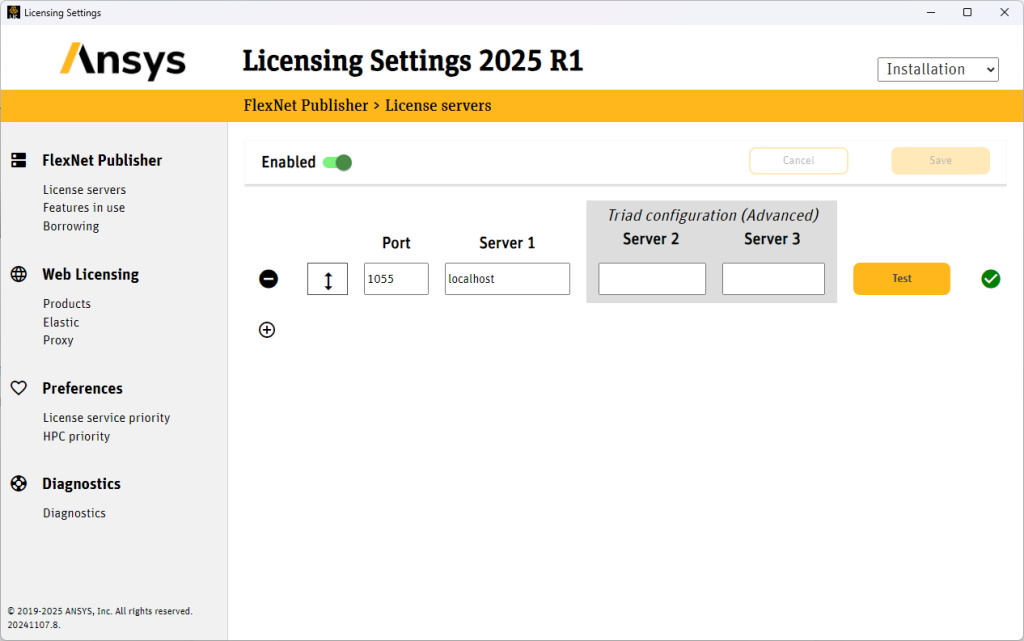Toggle the Enabled switch off
This screenshot has width=1024, height=641.
click(x=338, y=161)
